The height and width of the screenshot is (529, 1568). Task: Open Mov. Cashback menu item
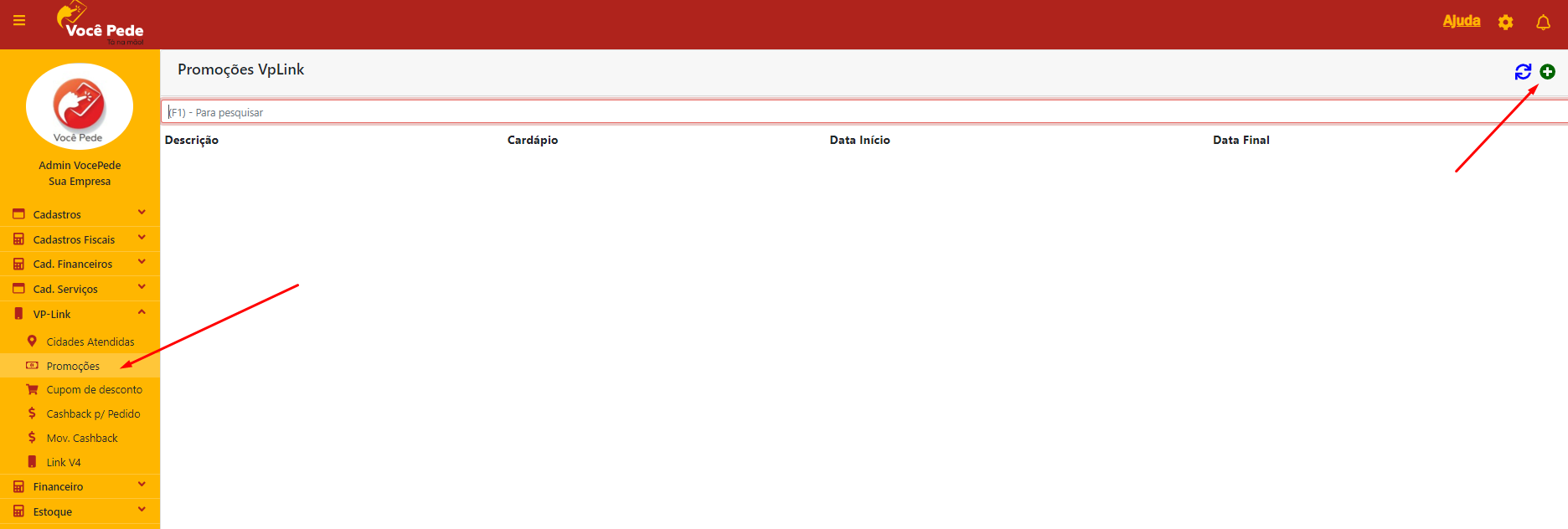82,439
